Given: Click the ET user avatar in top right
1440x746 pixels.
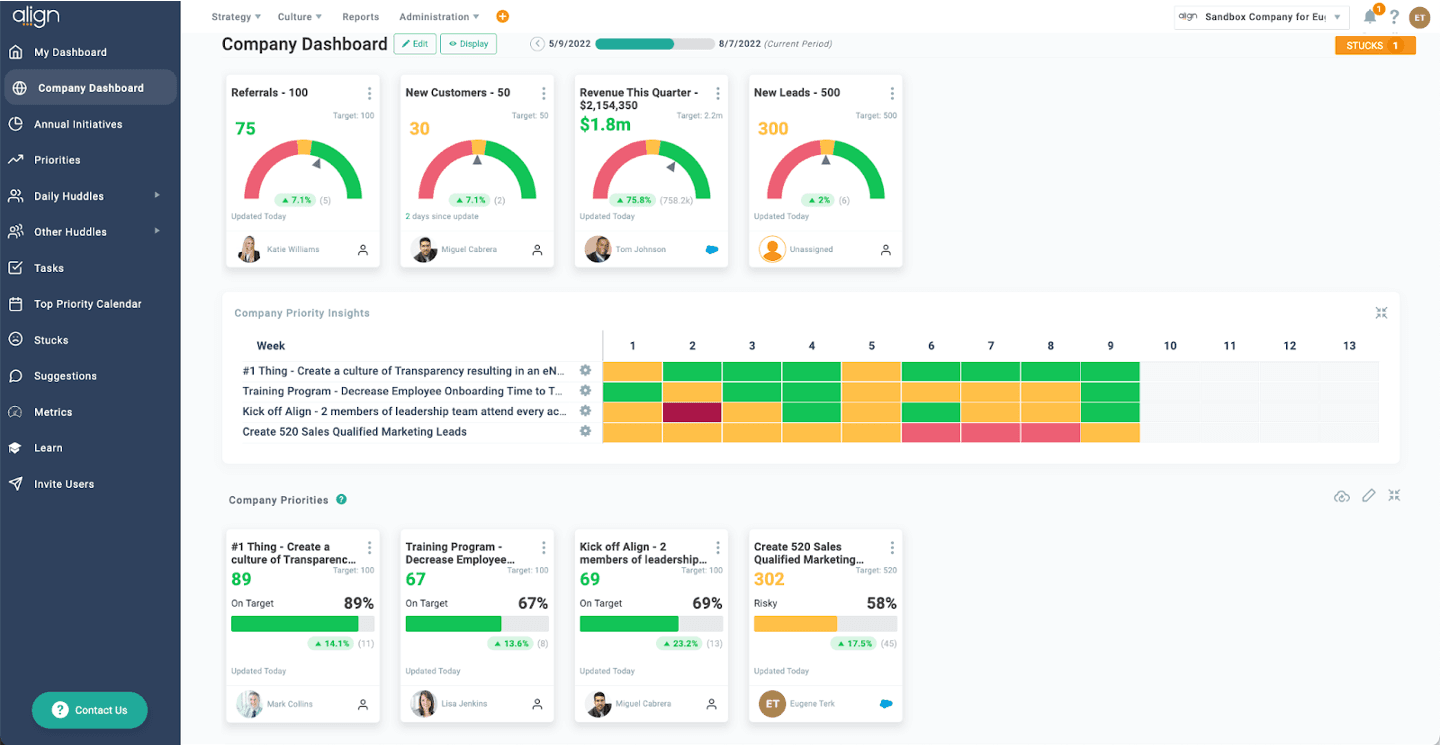Looking at the screenshot, I should click(x=1419, y=17).
